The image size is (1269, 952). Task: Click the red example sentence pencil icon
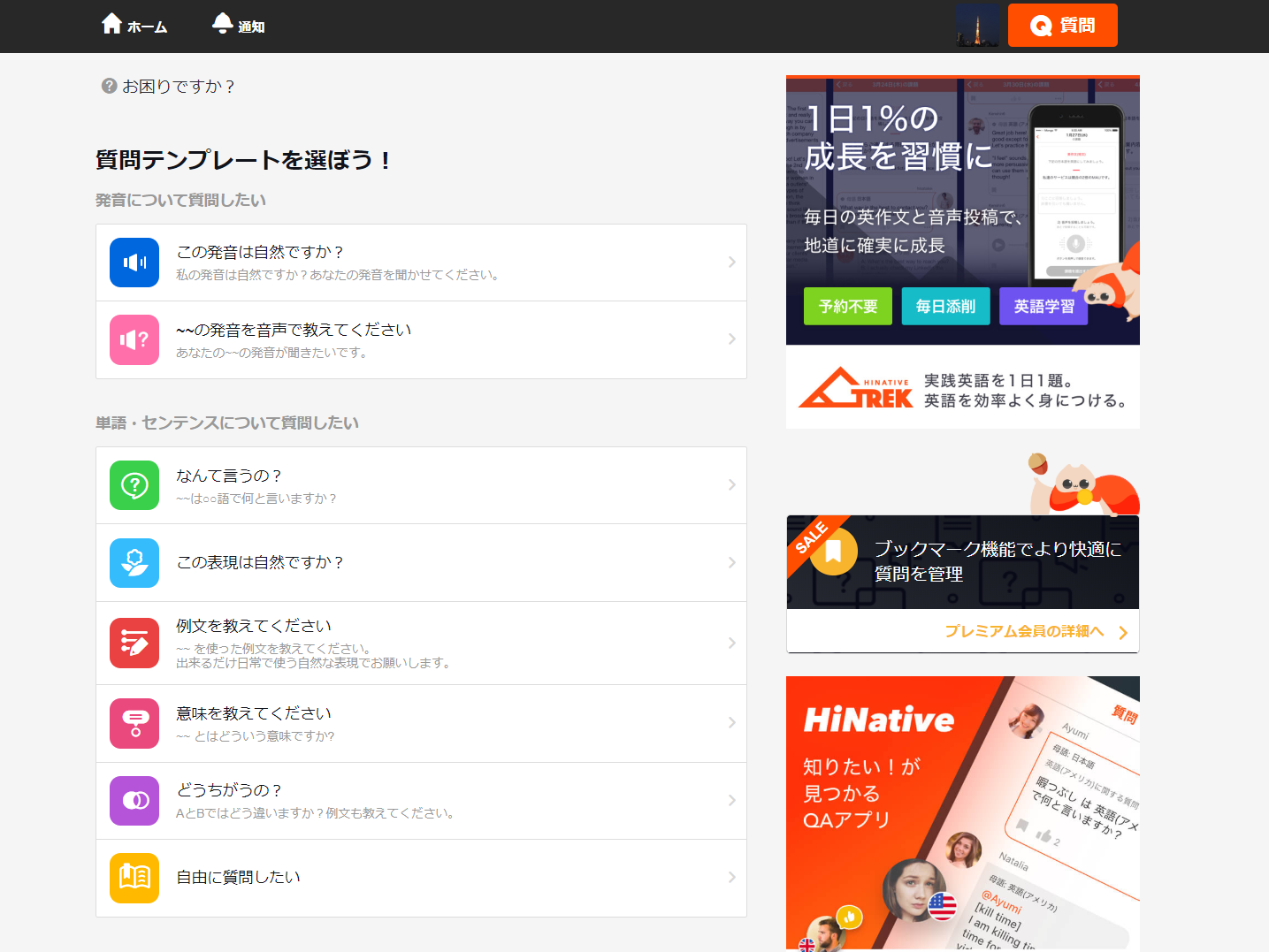(134, 644)
